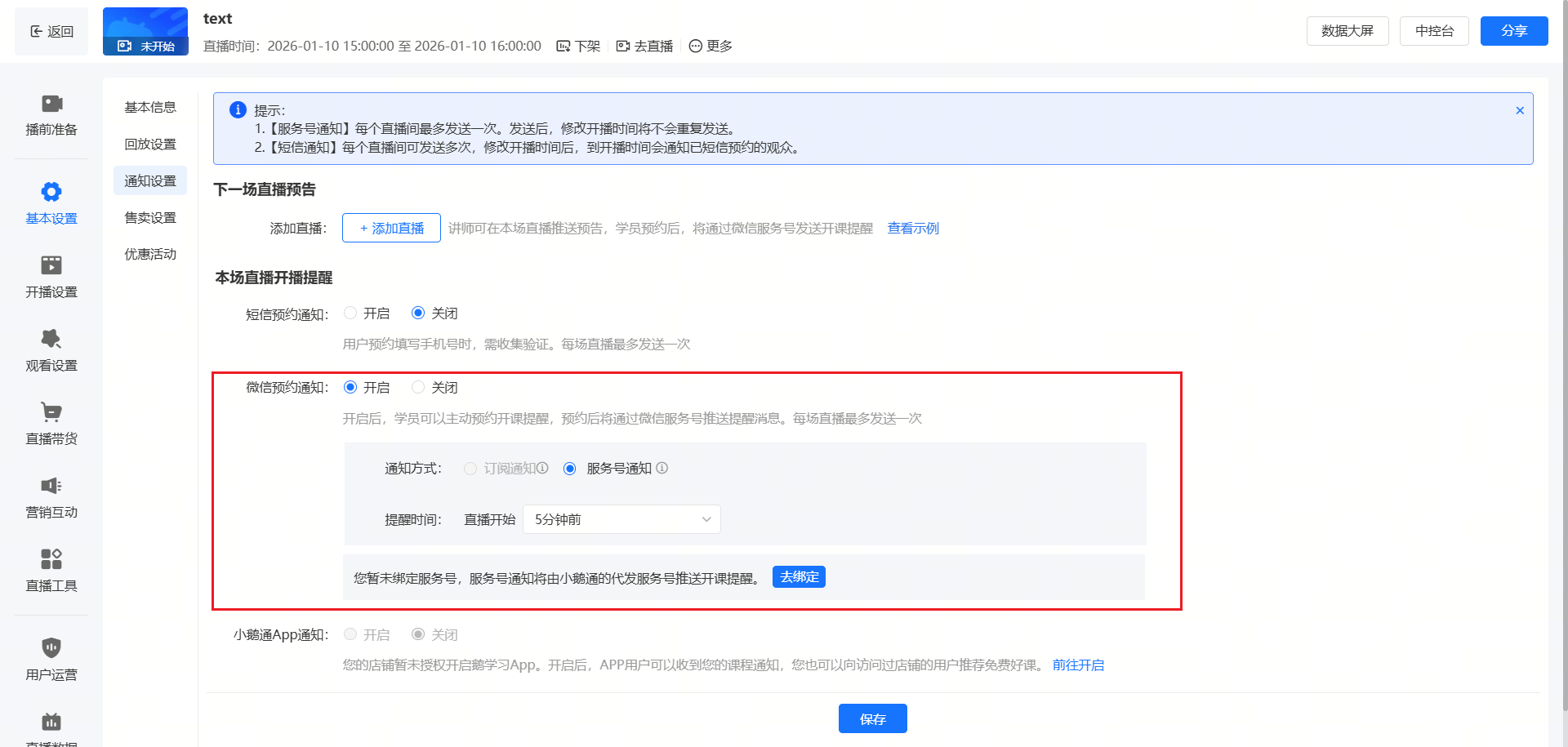Click the 添加直播 button
1568x747 pixels.
[x=391, y=228]
